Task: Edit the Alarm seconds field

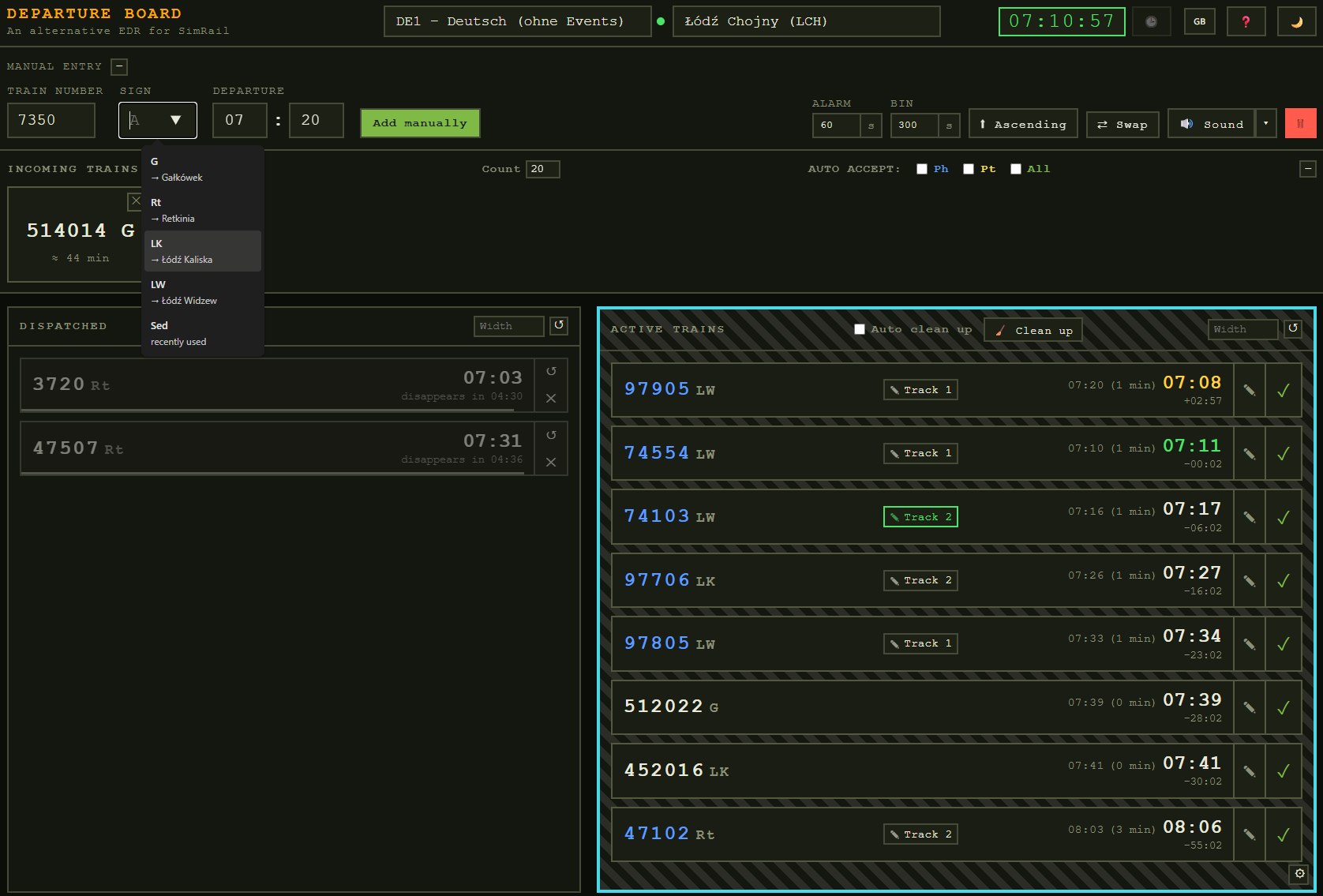Action: [837, 125]
